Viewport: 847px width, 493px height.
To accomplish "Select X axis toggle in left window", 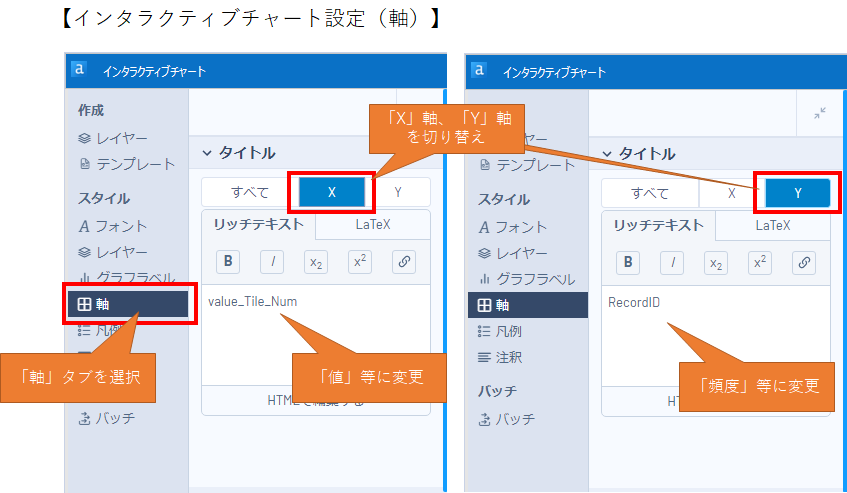I will tap(332, 192).
